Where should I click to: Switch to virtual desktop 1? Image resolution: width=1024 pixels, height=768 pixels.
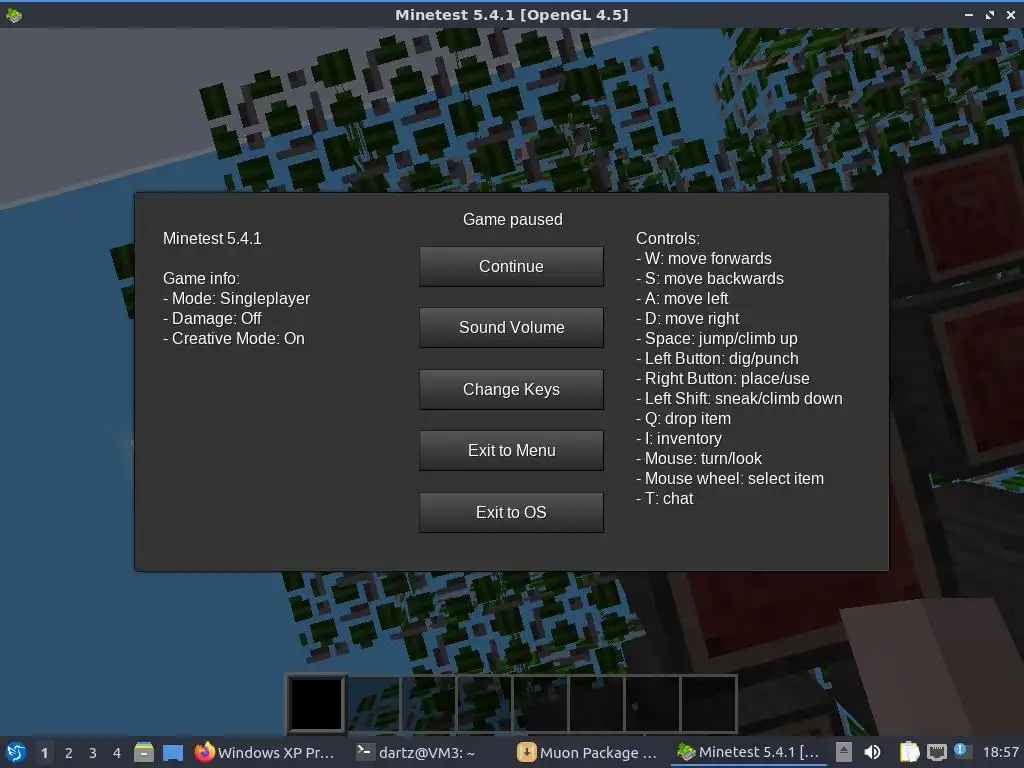point(44,753)
